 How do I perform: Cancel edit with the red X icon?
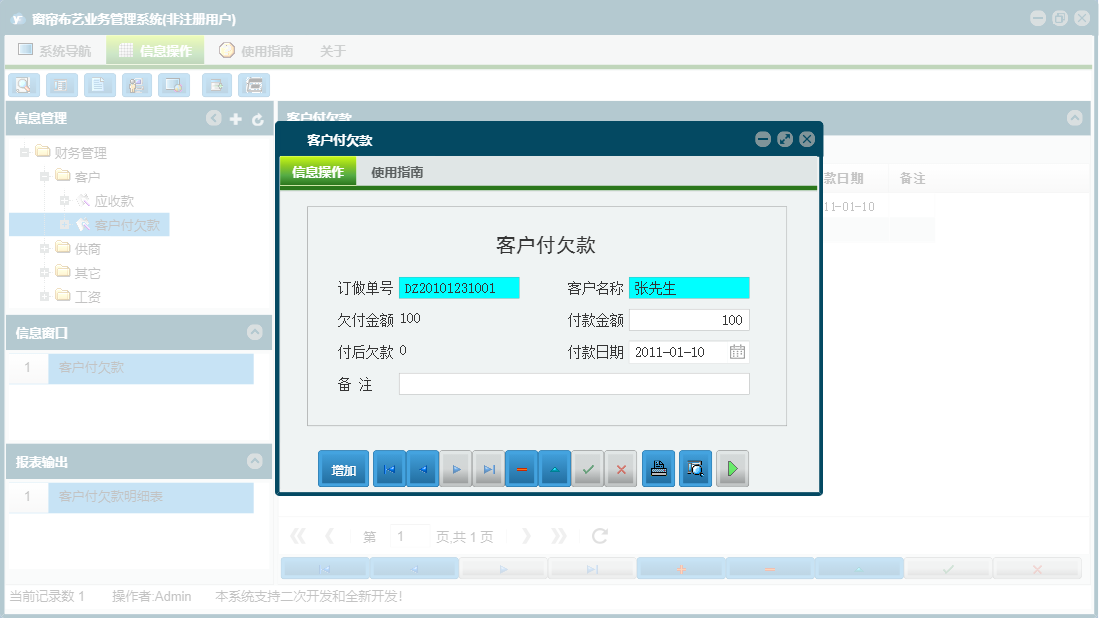[621, 468]
